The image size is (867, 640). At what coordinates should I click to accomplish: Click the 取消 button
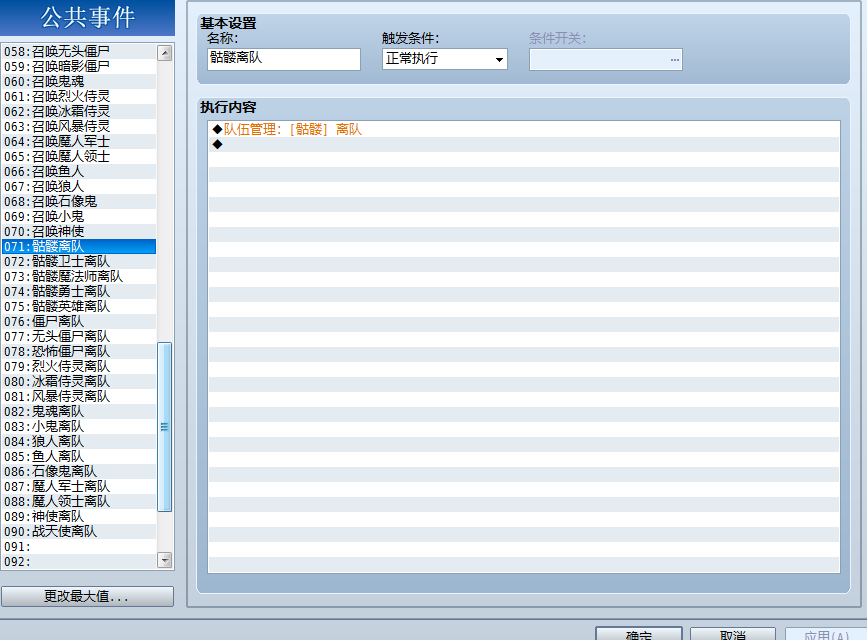click(x=733, y=634)
